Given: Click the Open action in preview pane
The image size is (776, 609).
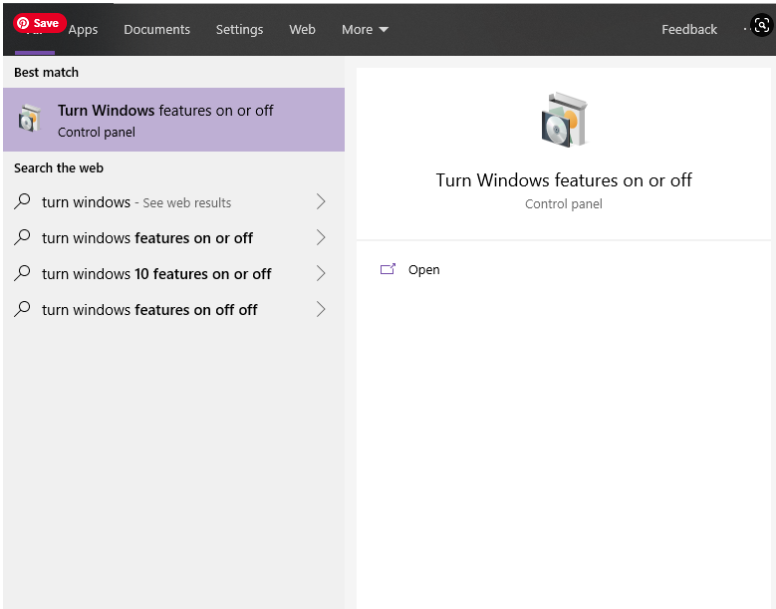Looking at the screenshot, I should click(x=410, y=270).
